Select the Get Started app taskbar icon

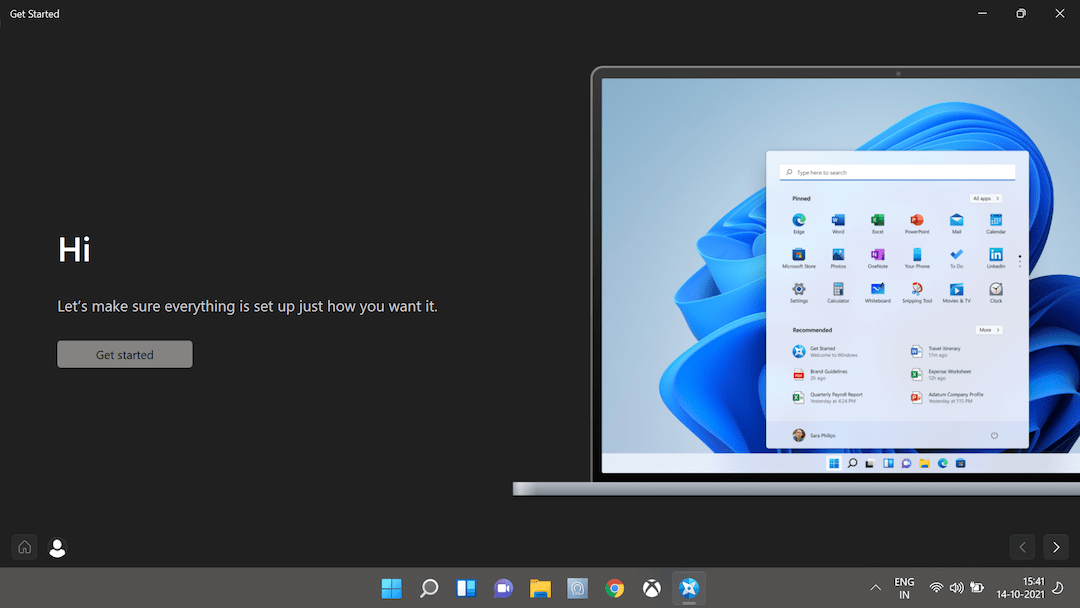coord(689,588)
